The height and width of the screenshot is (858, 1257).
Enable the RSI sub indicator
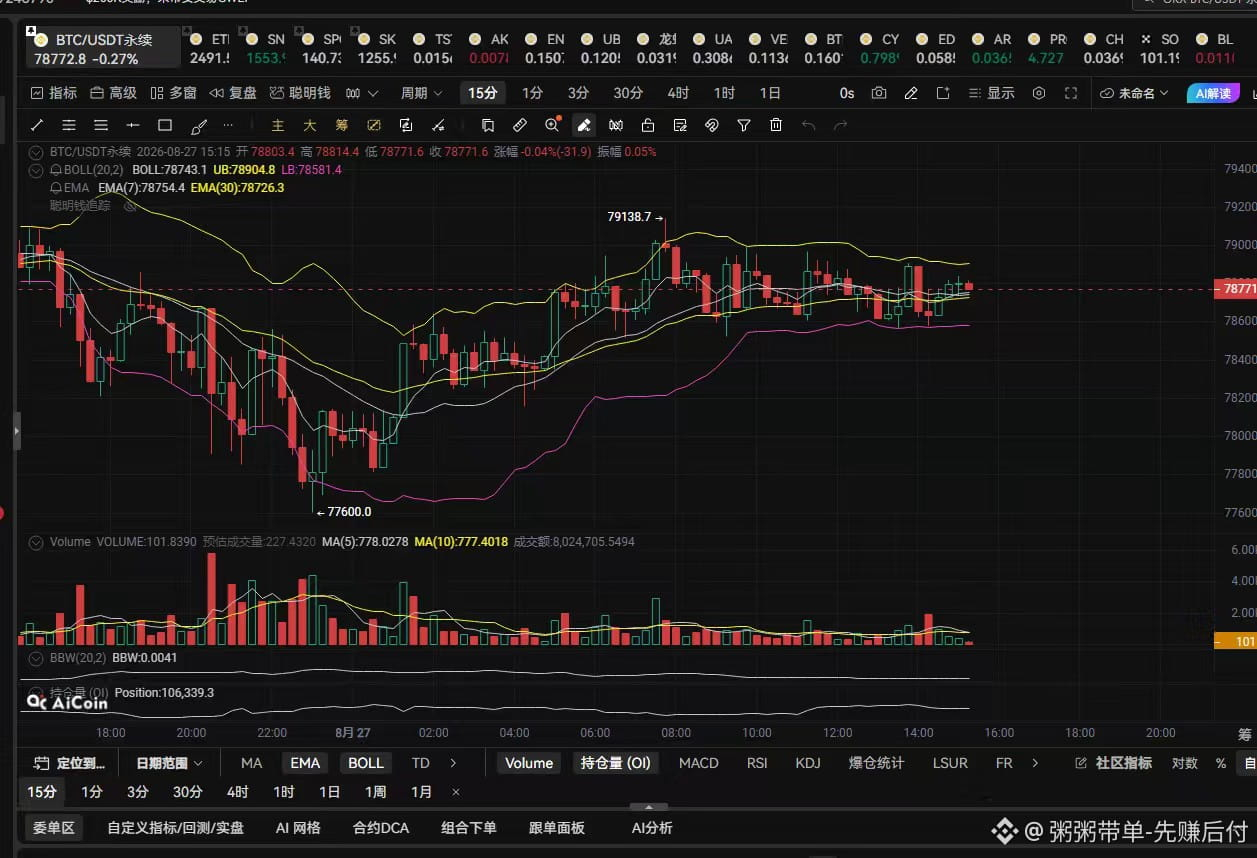click(757, 763)
